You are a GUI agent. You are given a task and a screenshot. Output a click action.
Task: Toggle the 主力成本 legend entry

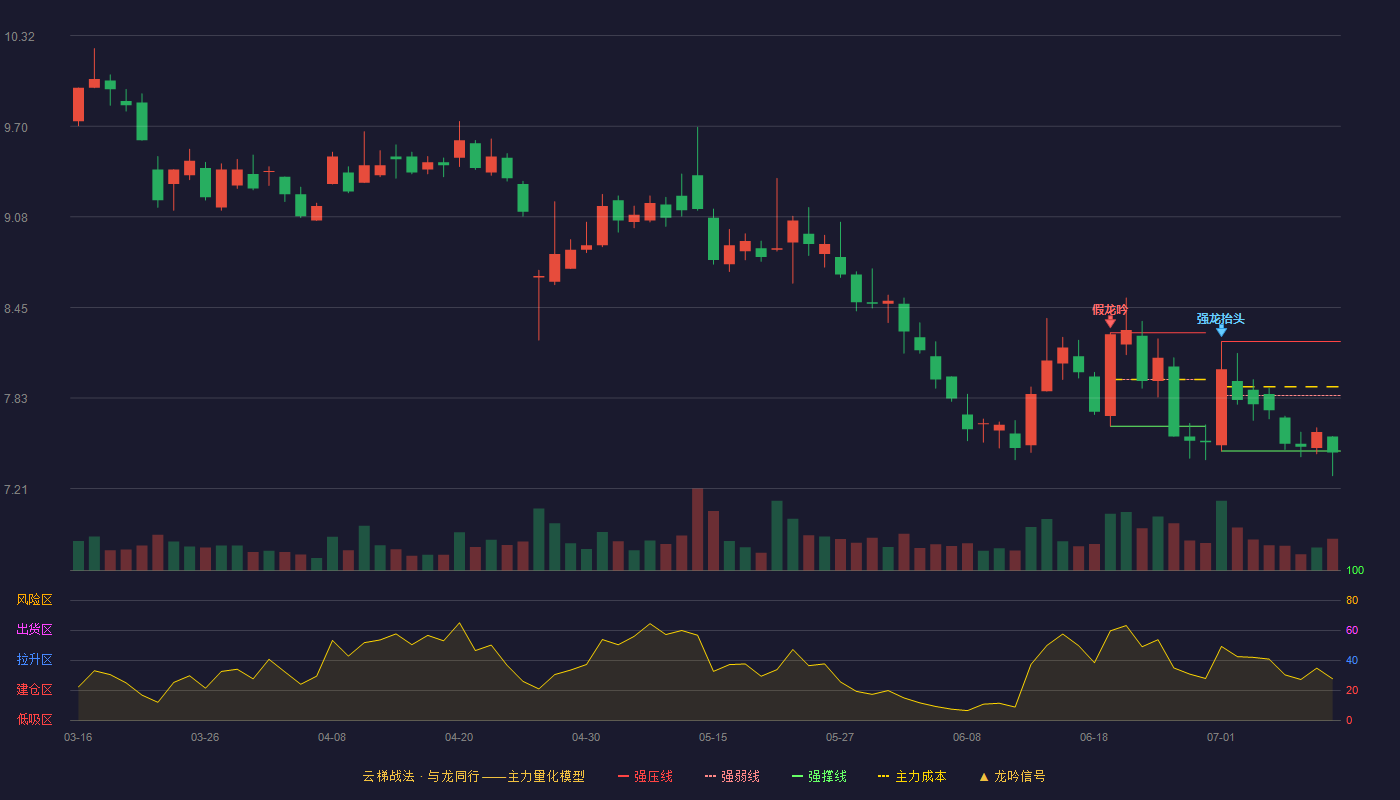coord(912,776)
